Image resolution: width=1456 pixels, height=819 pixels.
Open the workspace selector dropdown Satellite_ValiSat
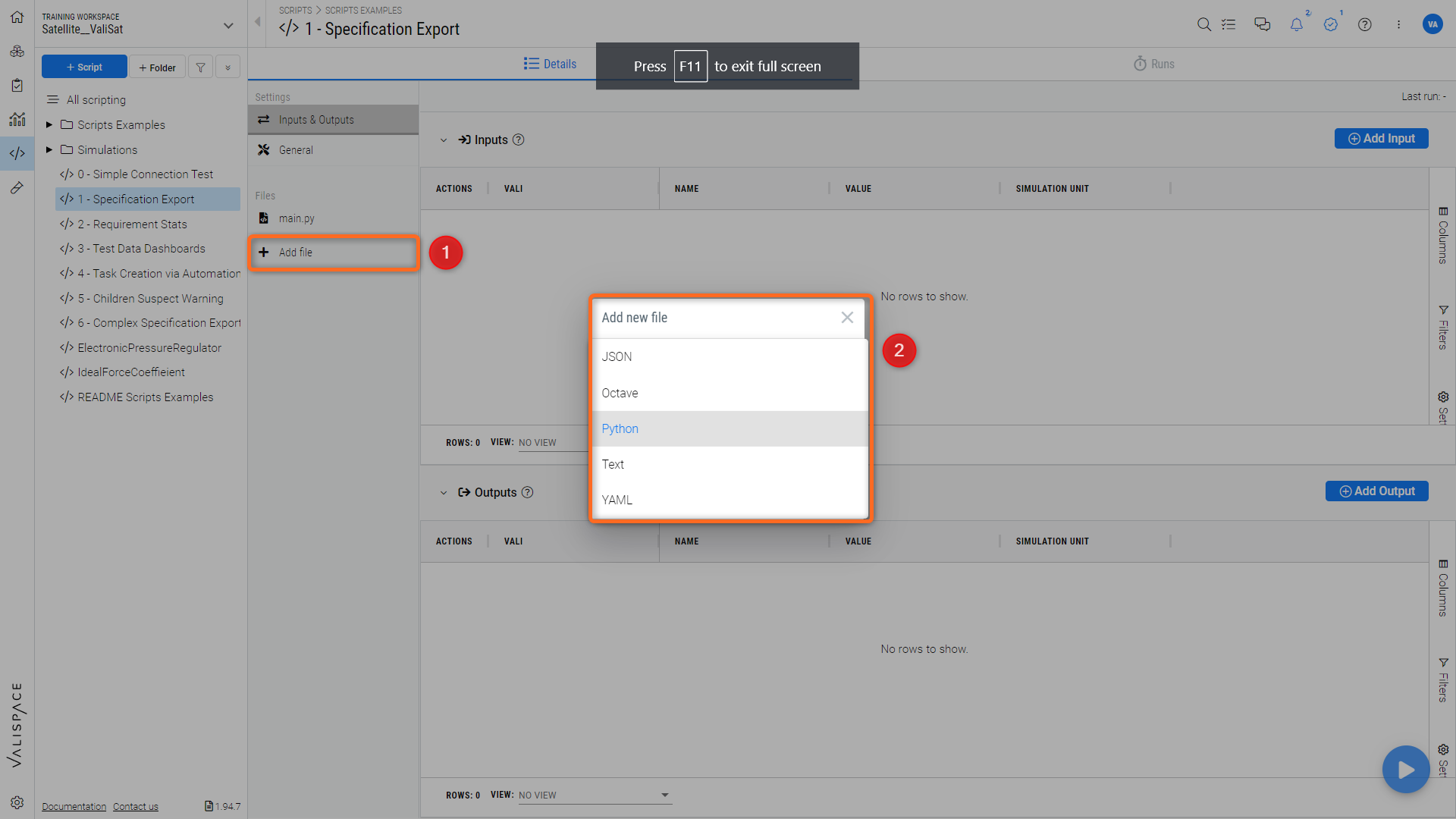[x=138, y=24]
